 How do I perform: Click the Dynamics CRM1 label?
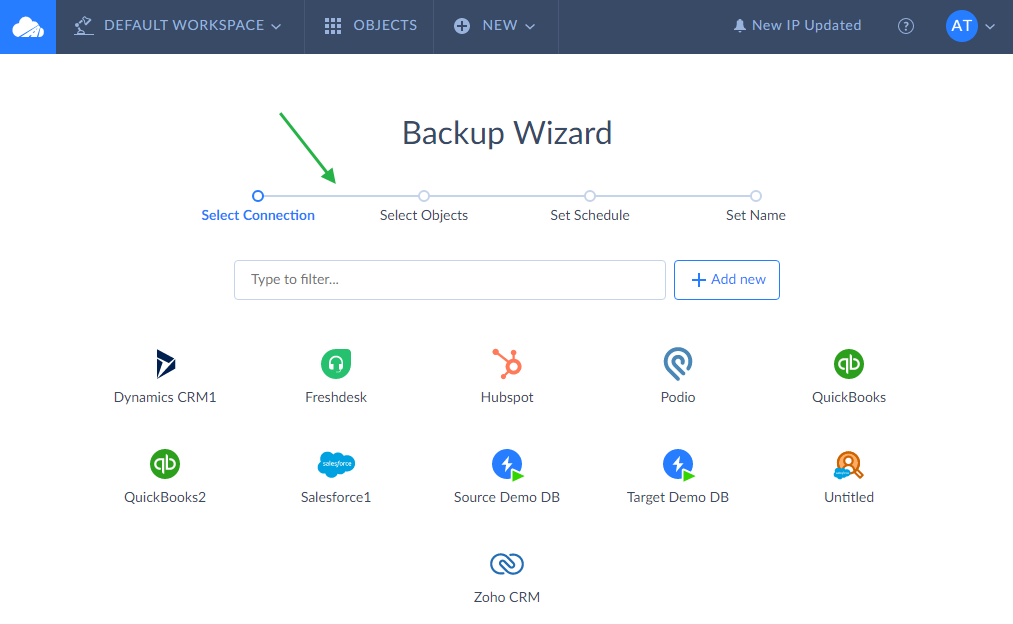(165, 397)
